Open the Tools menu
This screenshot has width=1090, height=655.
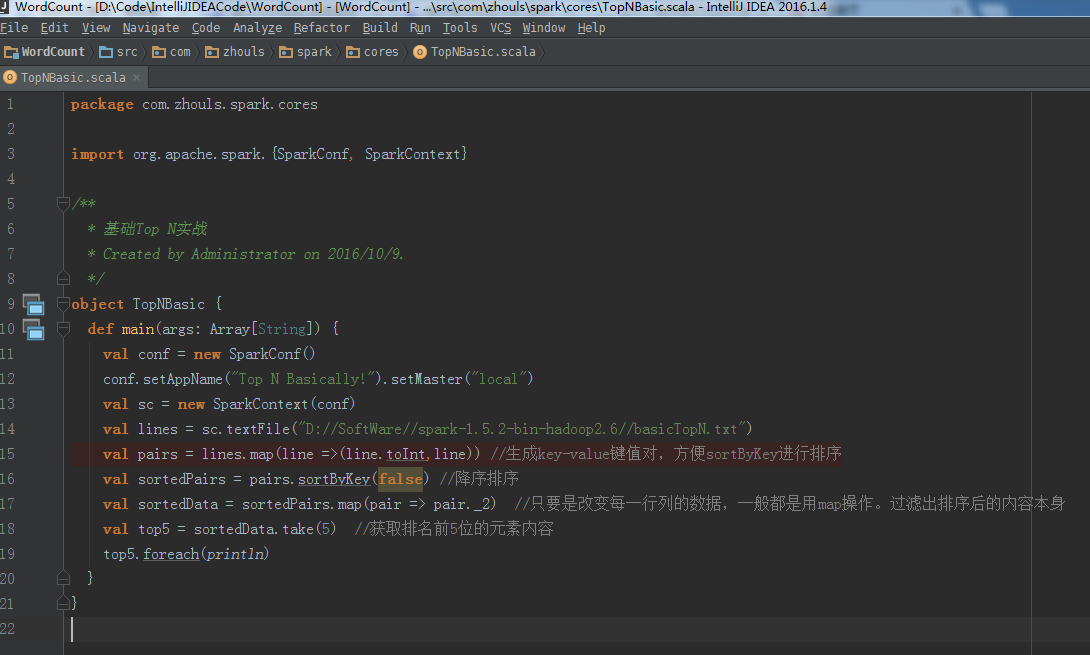[460, 28]
